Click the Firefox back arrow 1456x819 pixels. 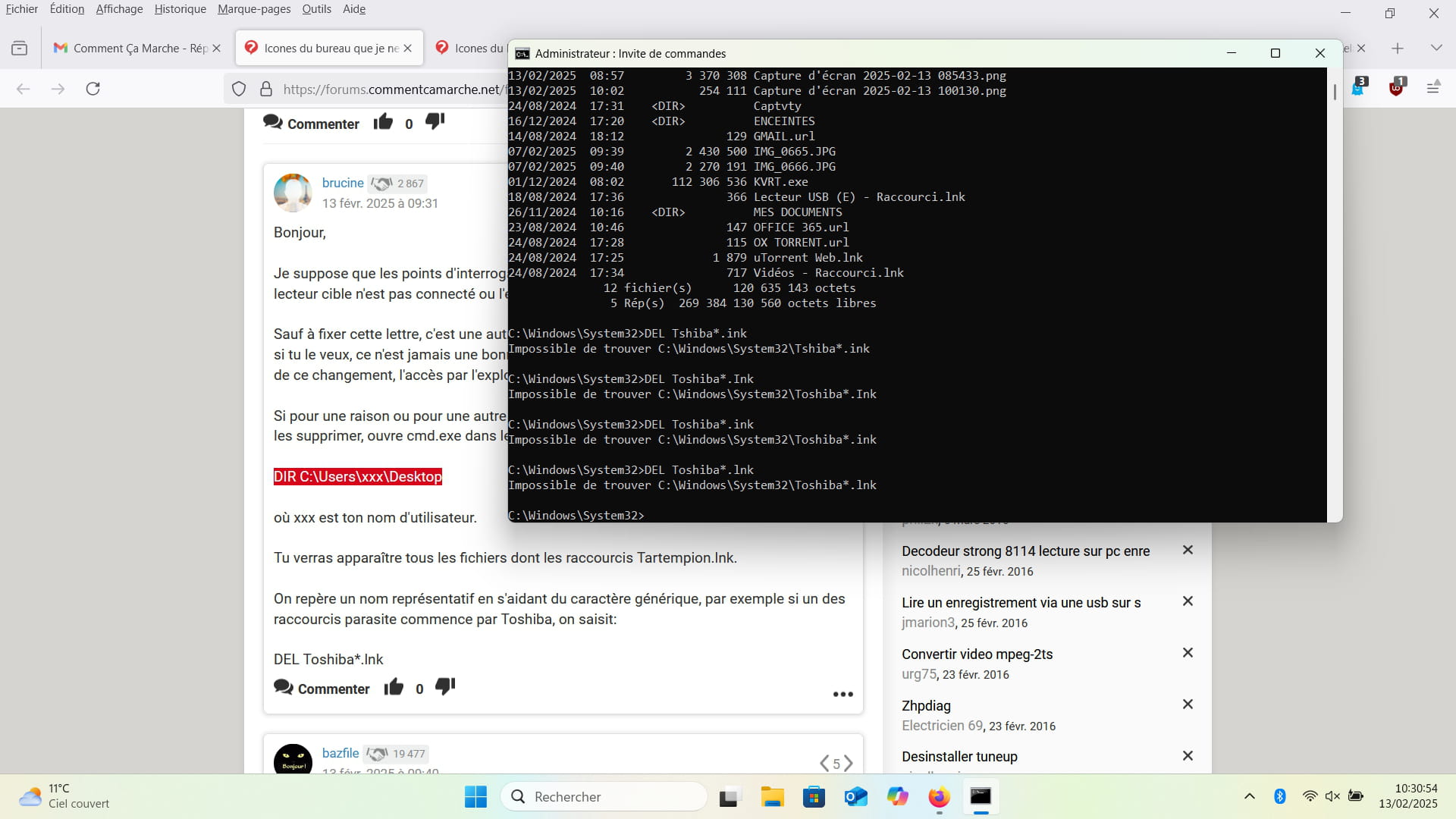(24, 89)
